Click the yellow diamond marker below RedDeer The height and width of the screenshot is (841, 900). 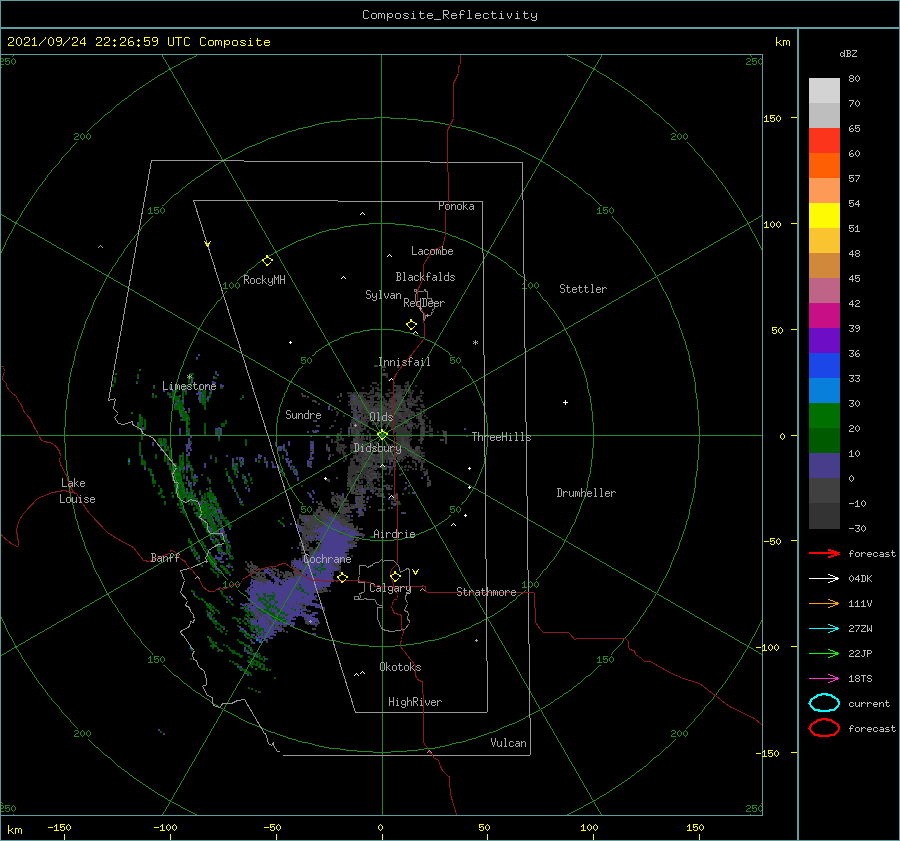pos(411,325)
